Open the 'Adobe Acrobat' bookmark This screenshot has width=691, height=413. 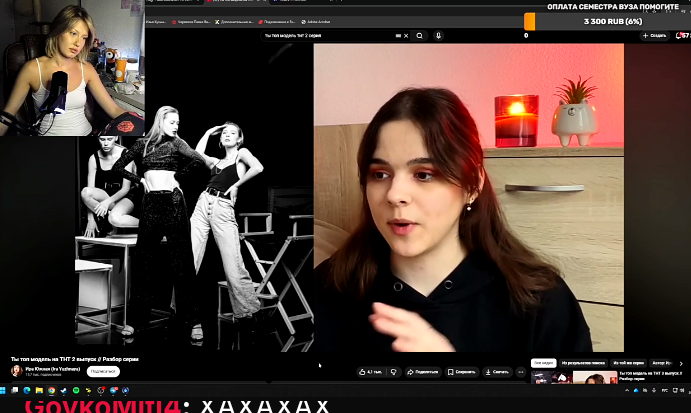pos(316,22)
